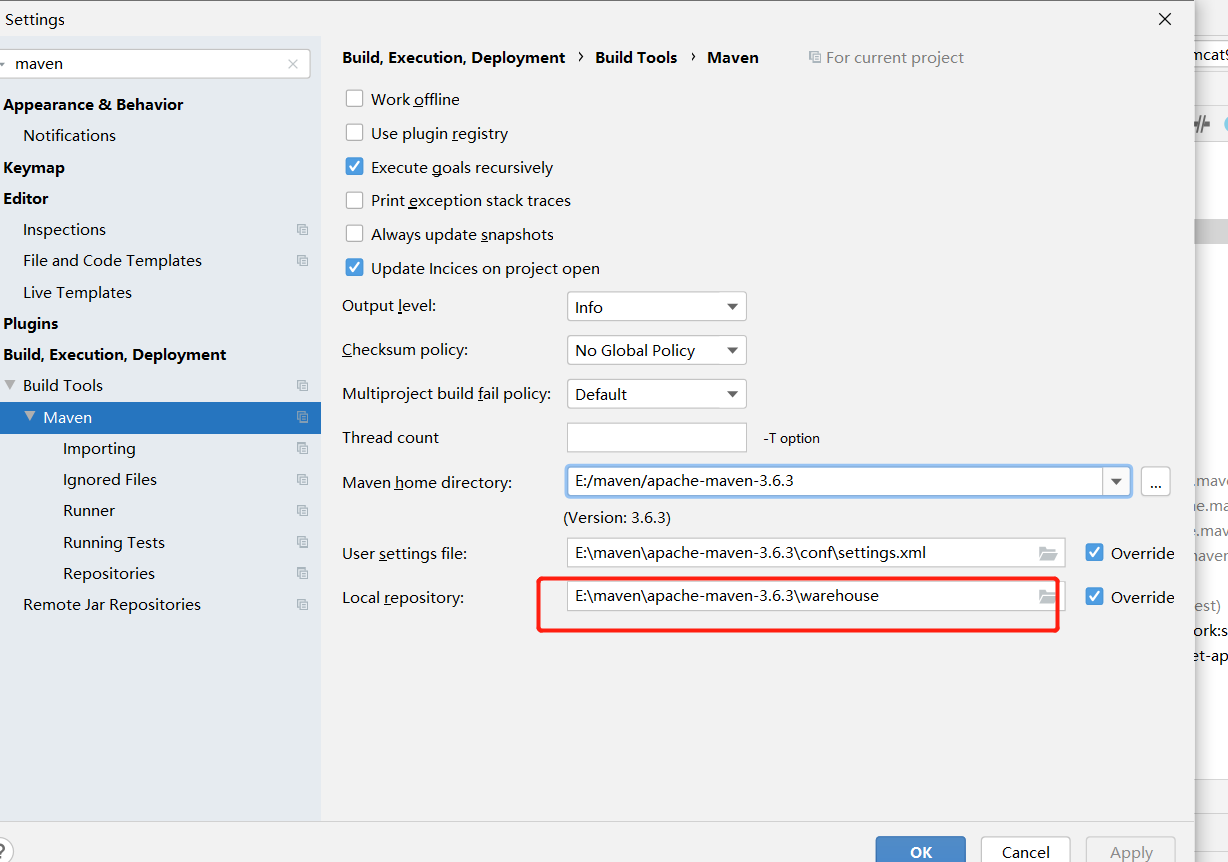Select Runner under Maven

click(89, 511)
